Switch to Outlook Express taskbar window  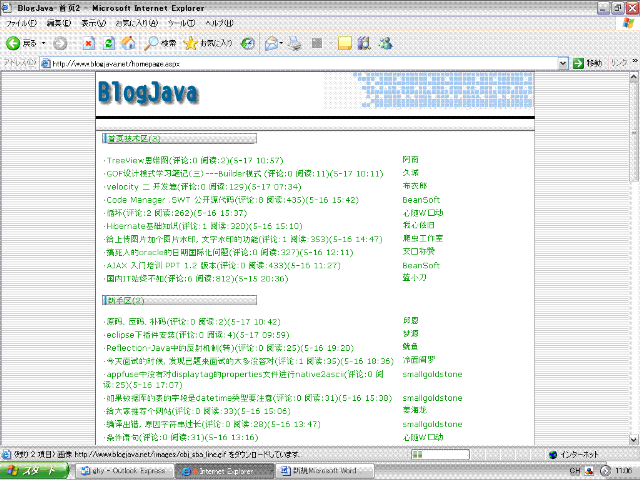click(124, 471)
